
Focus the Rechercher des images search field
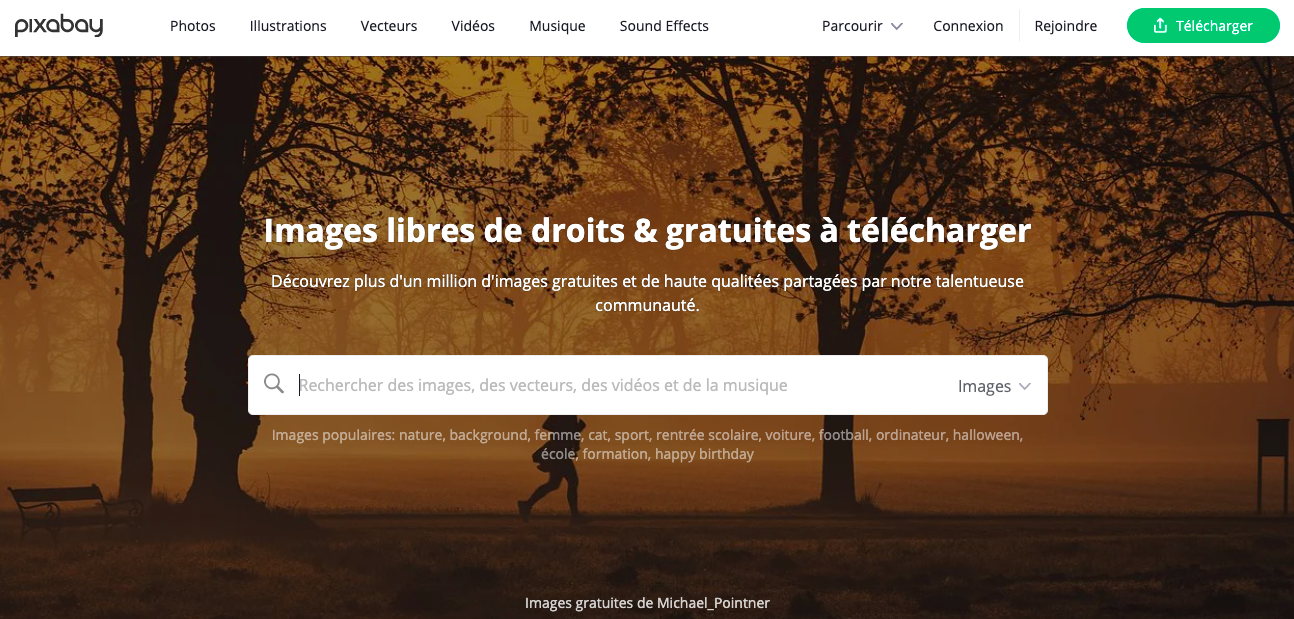620,385
